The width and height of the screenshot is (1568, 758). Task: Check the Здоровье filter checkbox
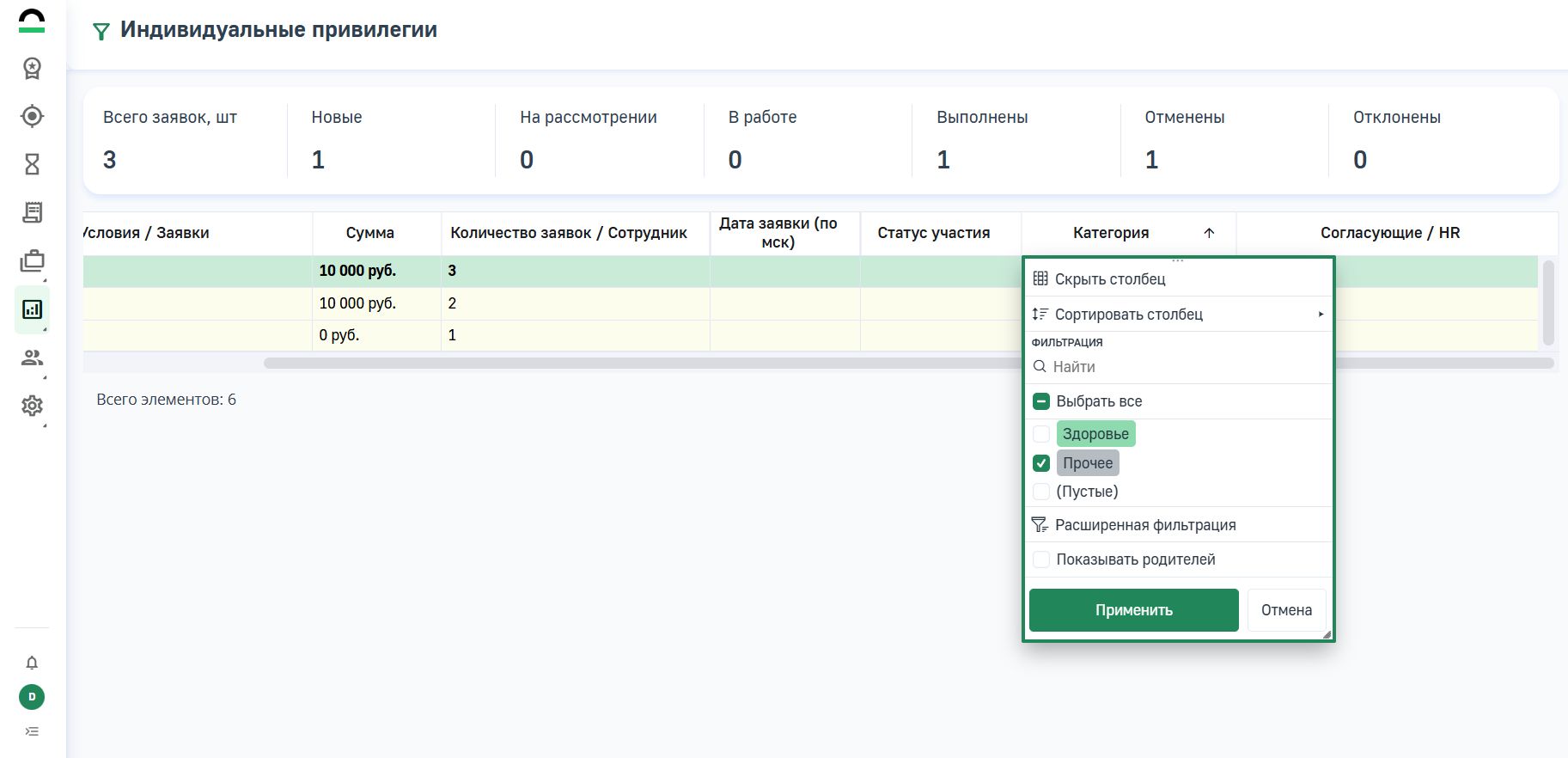(x=1040, y=434)
